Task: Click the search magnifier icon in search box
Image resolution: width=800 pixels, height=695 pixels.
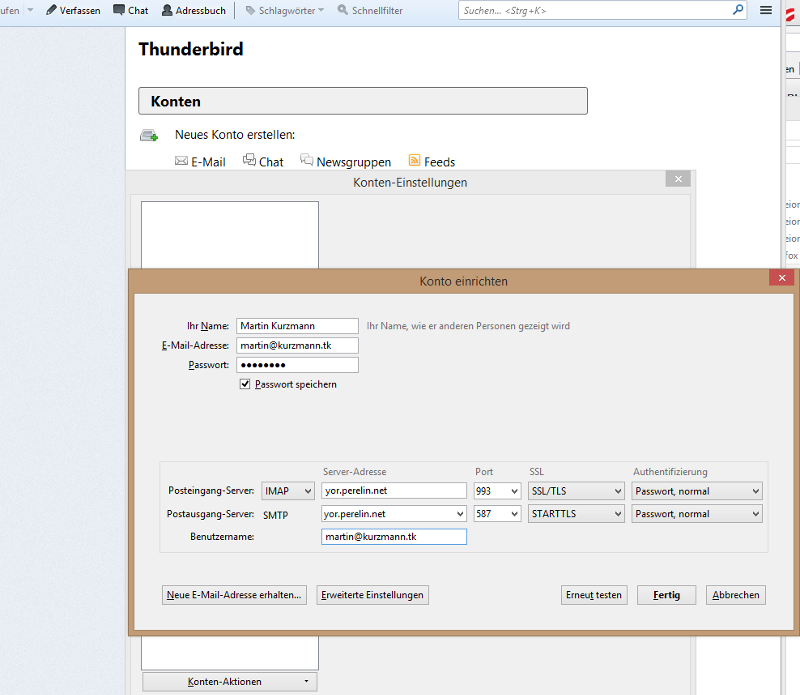Action: (x=738, y=10)
